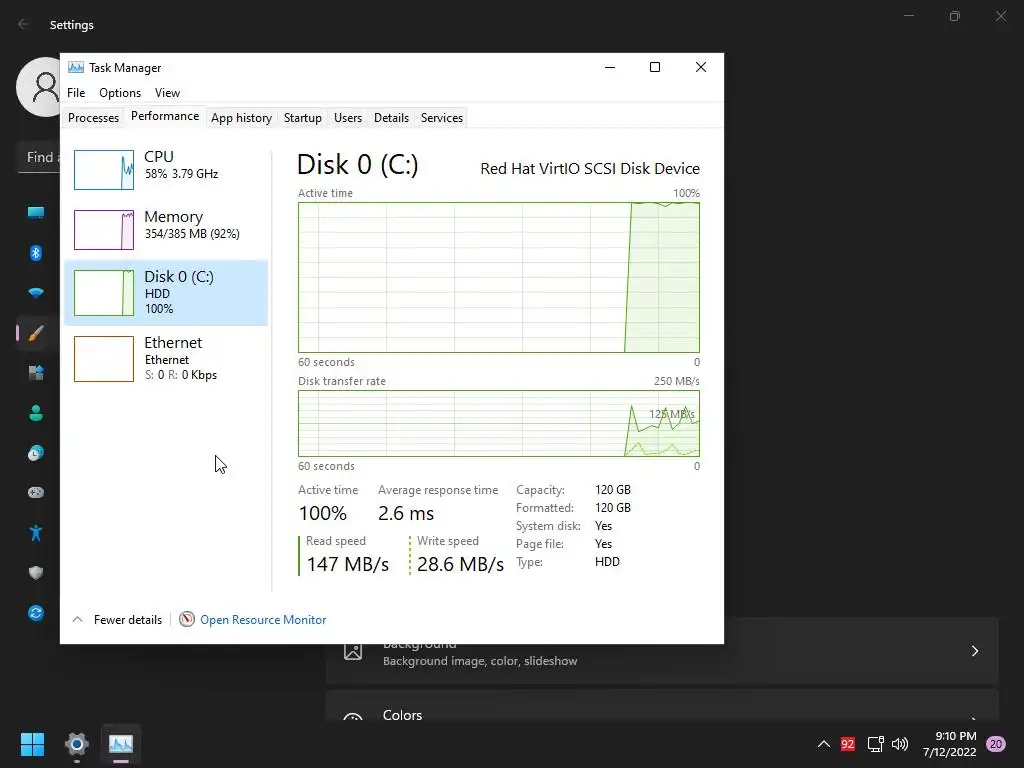The width and height of the screenshot is (1024, 768).
Task: Show hidden system tray icons
Action: [824, 744]
